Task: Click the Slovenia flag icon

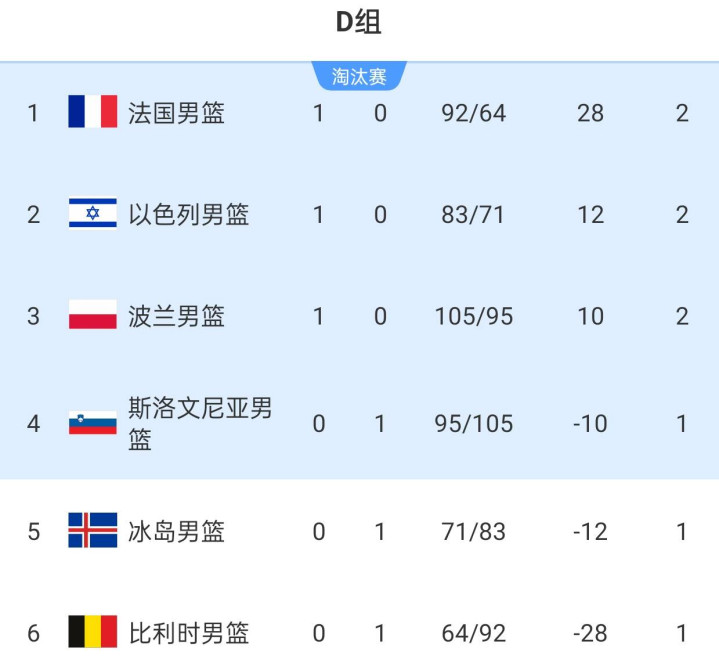Action: [x=92, y=423]
